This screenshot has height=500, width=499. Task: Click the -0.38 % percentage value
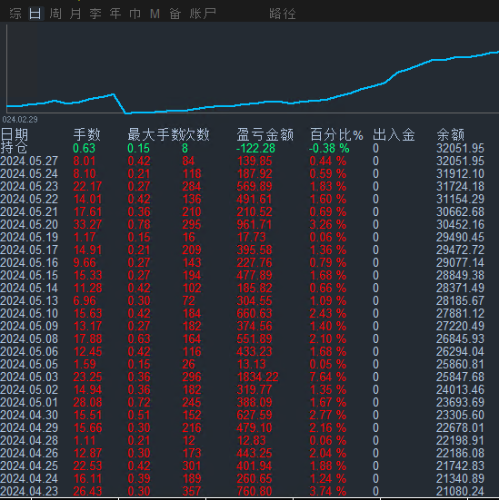329,148
